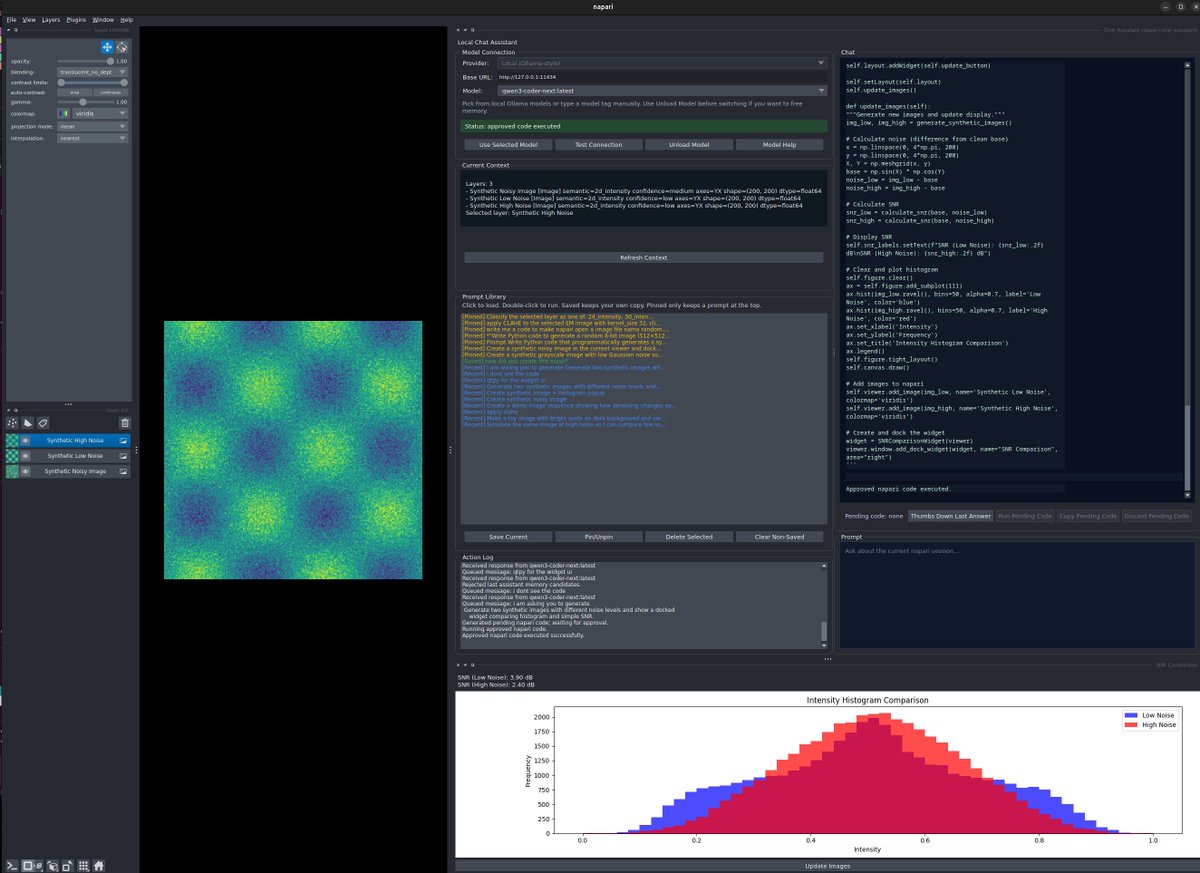Delete selected layers with trash icon
Viewport: 1200px width, 873px height.
[125, 423]
